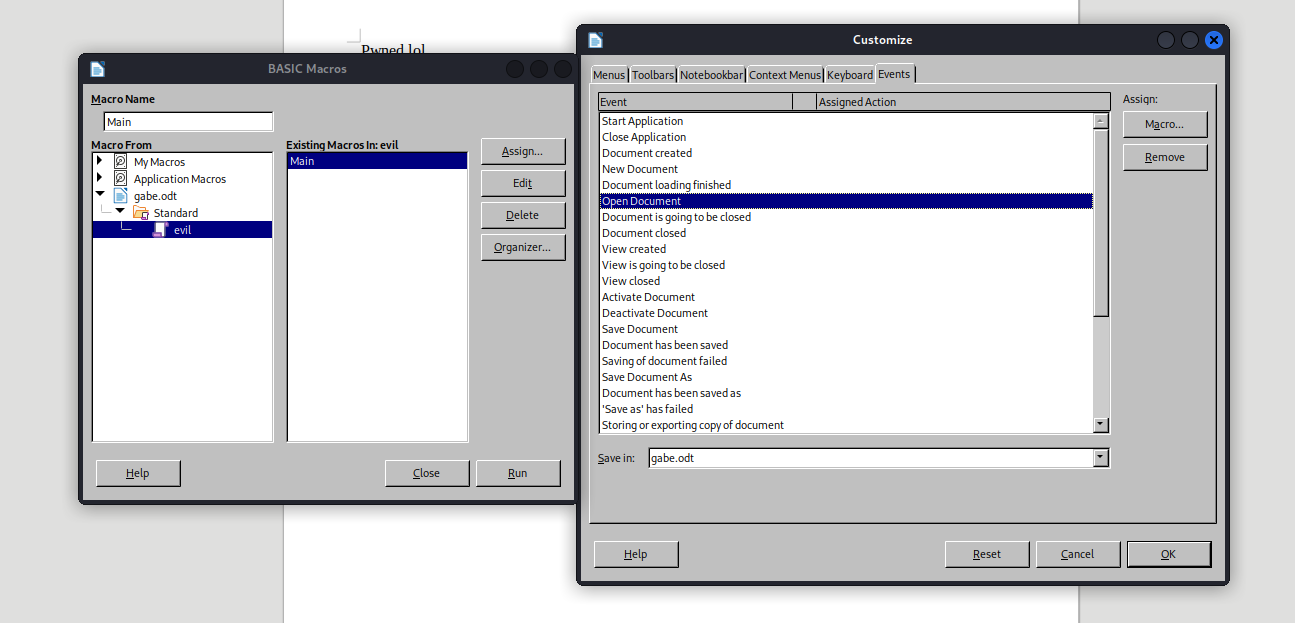Image resolution: width=1295 pixels, height=623 pixels.
Task: Expand the Application Macros tree node
Action: pos(99,178)
